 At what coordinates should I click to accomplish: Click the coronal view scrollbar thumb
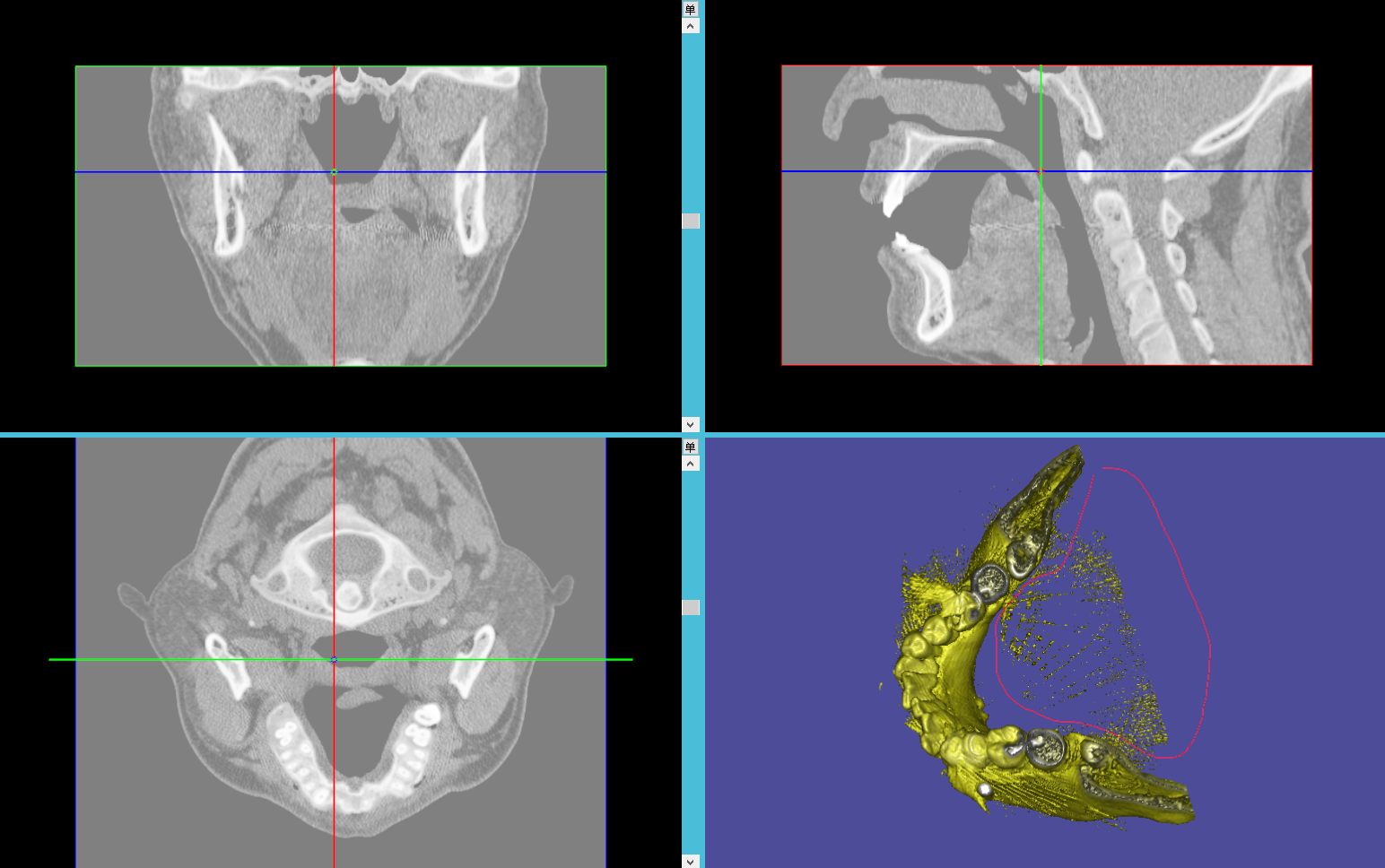click(690, 221)
